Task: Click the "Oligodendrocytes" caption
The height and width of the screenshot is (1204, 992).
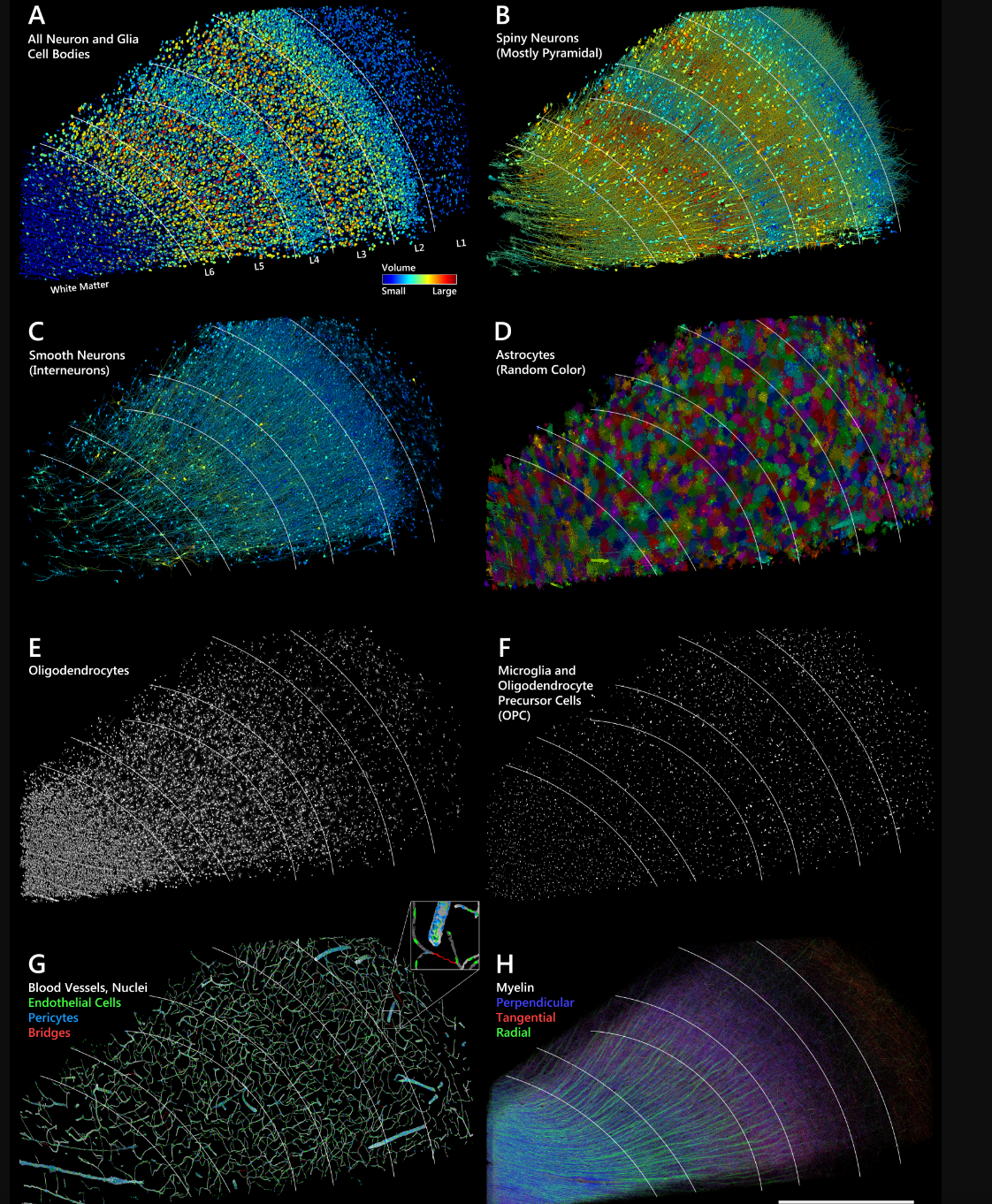Action: pyautogui.click(x=79, y=671)
